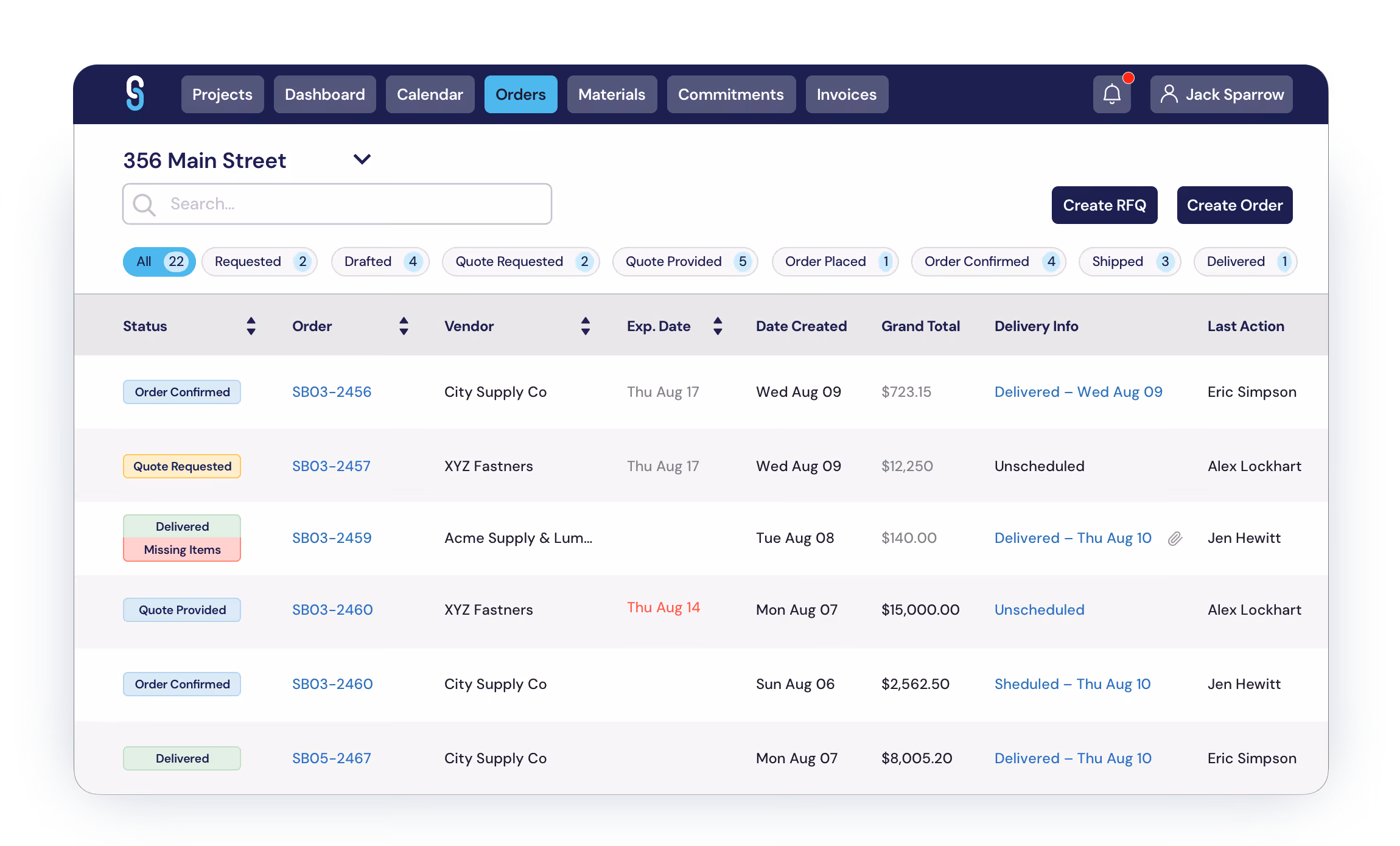Open Jack Sparrow account menu
This screenshot has width=1400, height=846.
point(1234,94)
